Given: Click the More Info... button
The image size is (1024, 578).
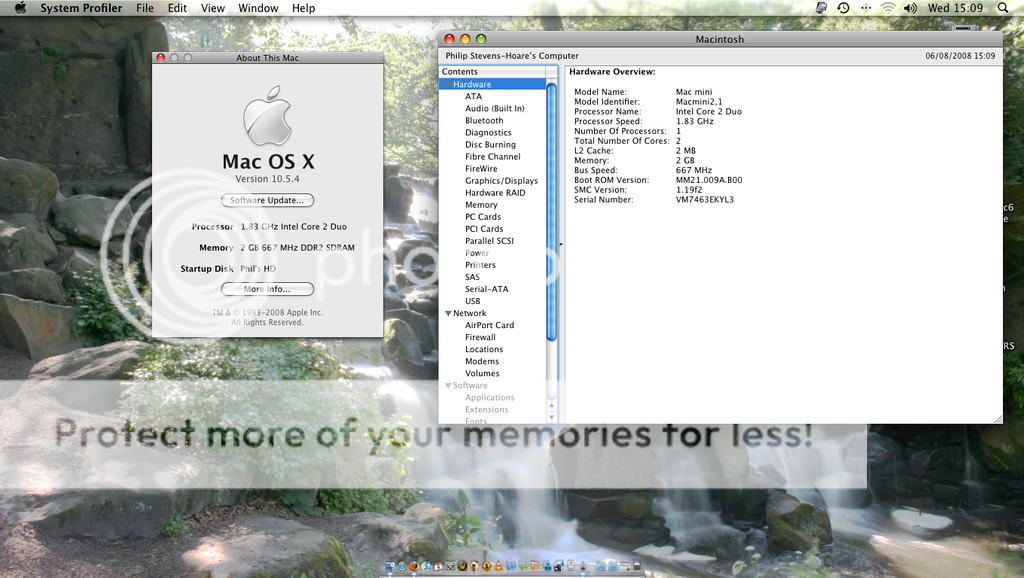Looking at the screenshot, I should 267,289.
